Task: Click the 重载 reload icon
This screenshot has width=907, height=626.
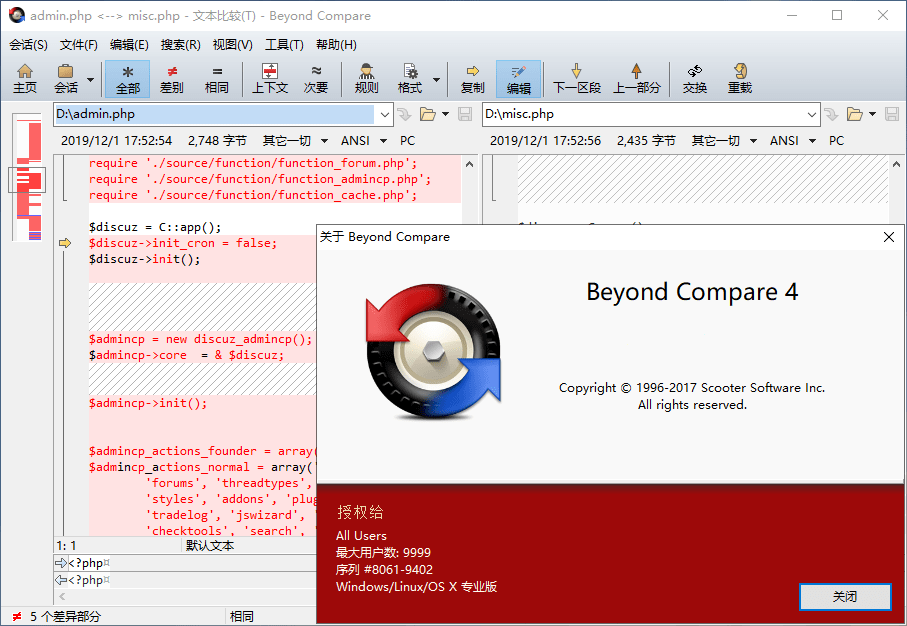Action: pos(740,79)
